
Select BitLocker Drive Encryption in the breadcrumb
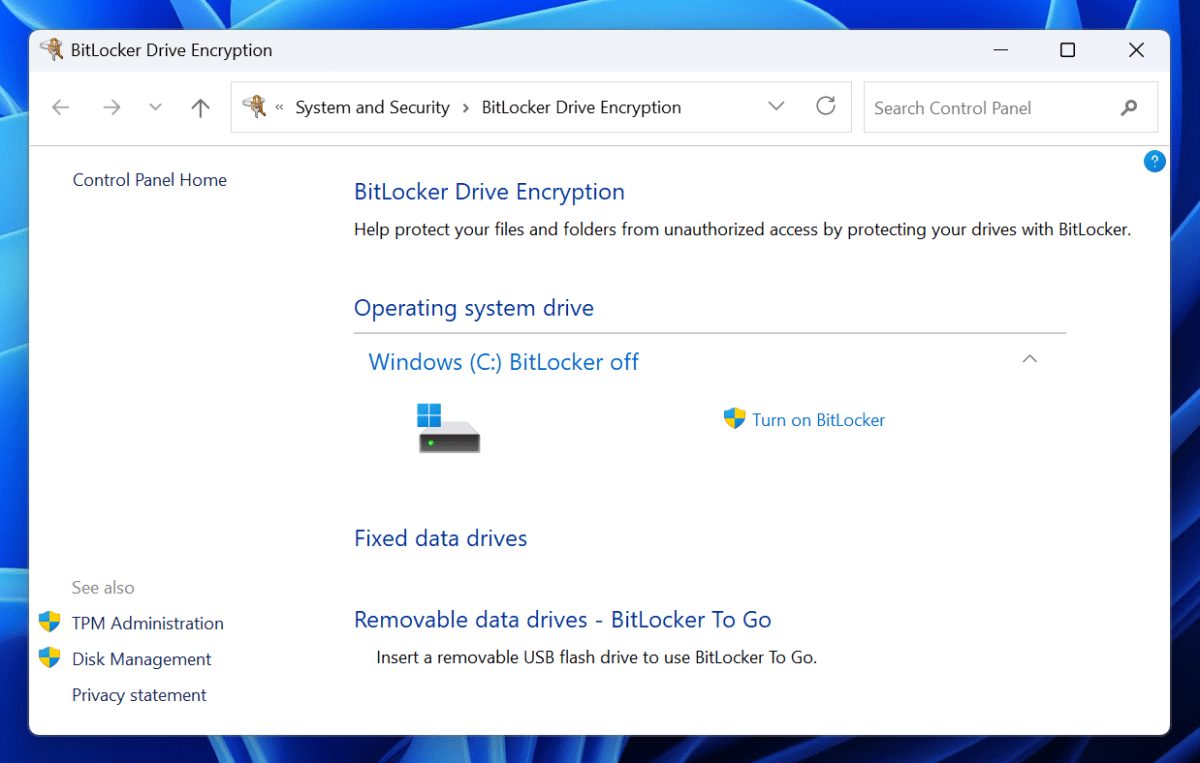(x=580, y=107)
